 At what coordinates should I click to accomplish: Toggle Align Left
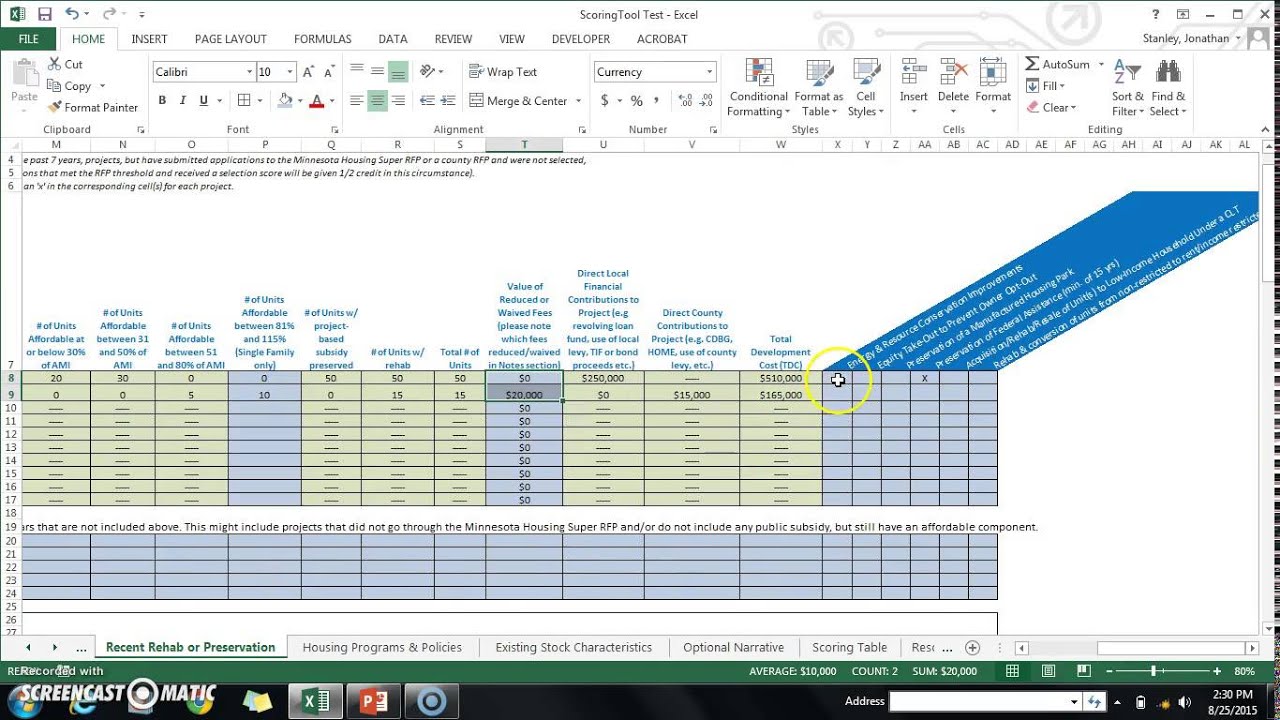(357, 101)
